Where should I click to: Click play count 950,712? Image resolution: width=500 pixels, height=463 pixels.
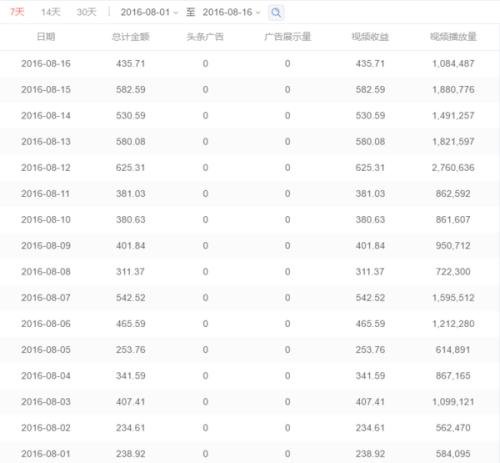click(x=453, y=246)
